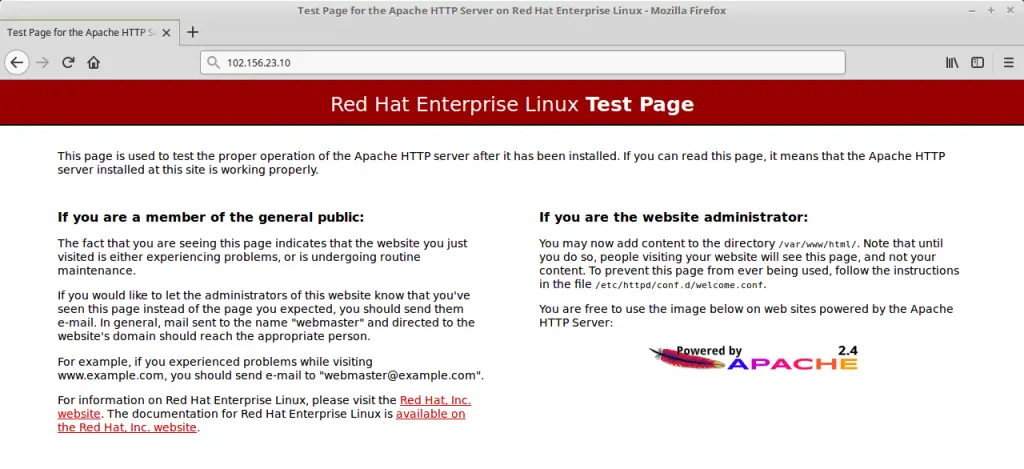This screenshot has height=469, width=1024.
Task: Click the window title bar text
Action: click(511, 10)
